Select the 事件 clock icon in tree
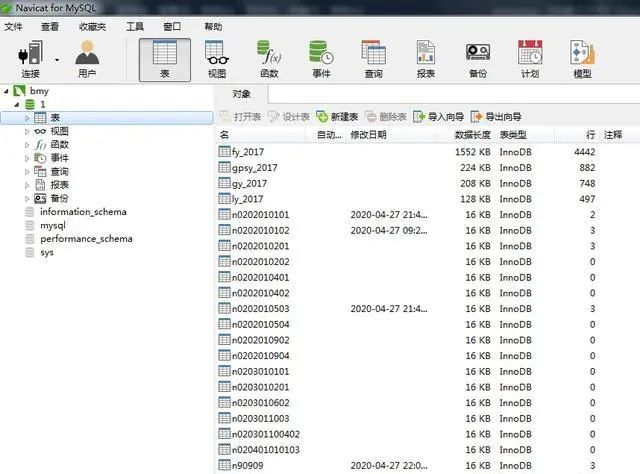 coord(40,158)
